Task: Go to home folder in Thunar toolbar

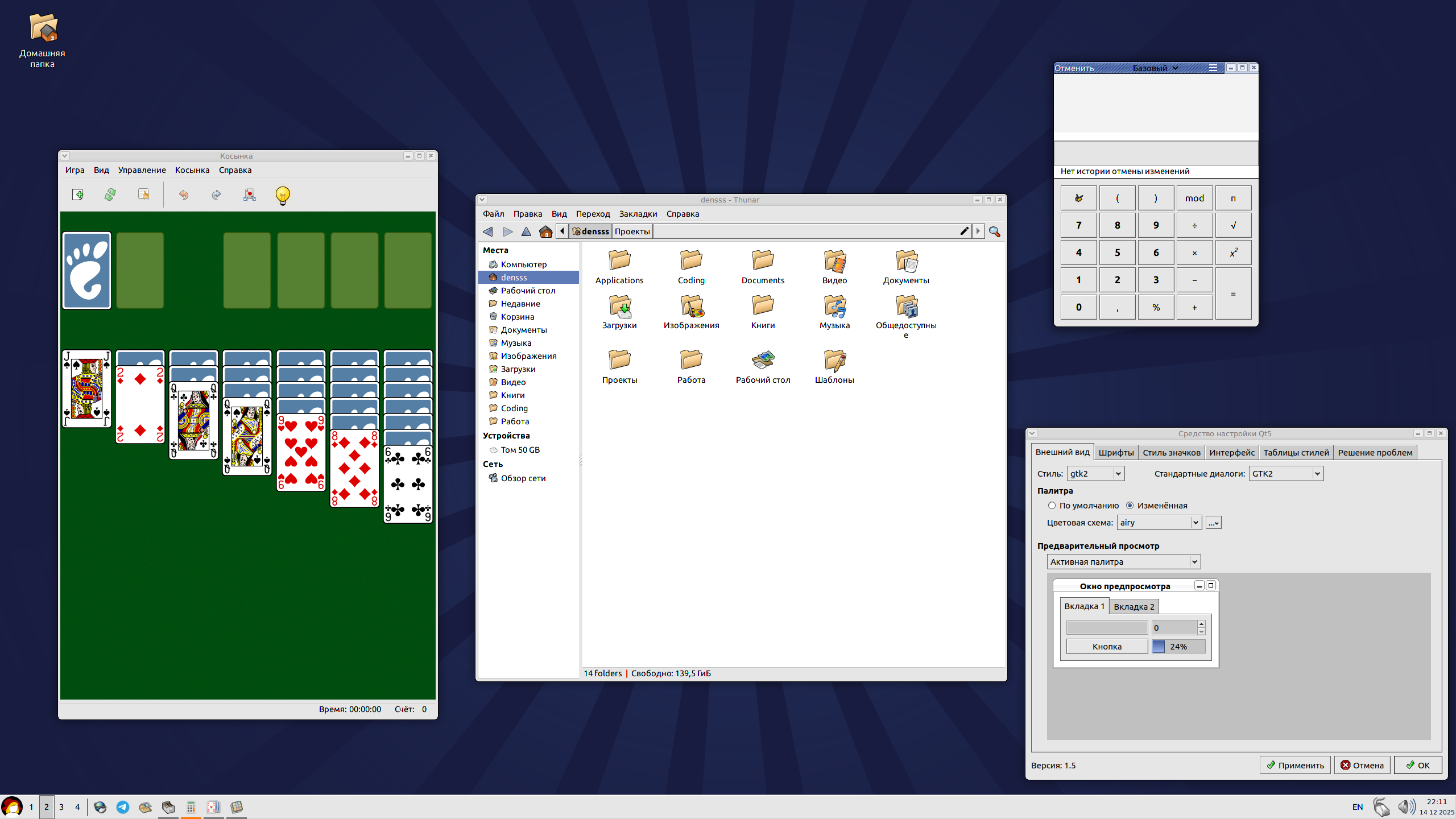Action: pyautogui.click(x=545, y=231)
